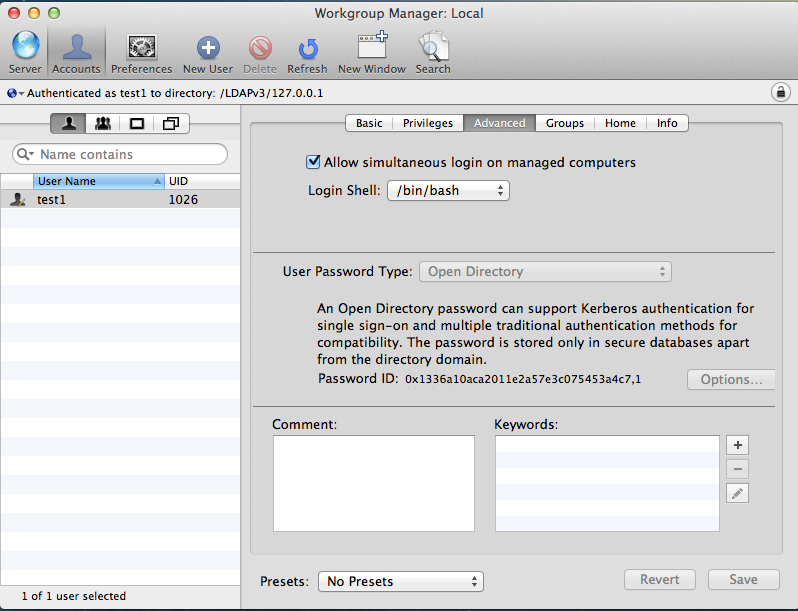798x611 pixels.
Task: Click the test1 user icon in list
Action: click(x=18, y=199)
